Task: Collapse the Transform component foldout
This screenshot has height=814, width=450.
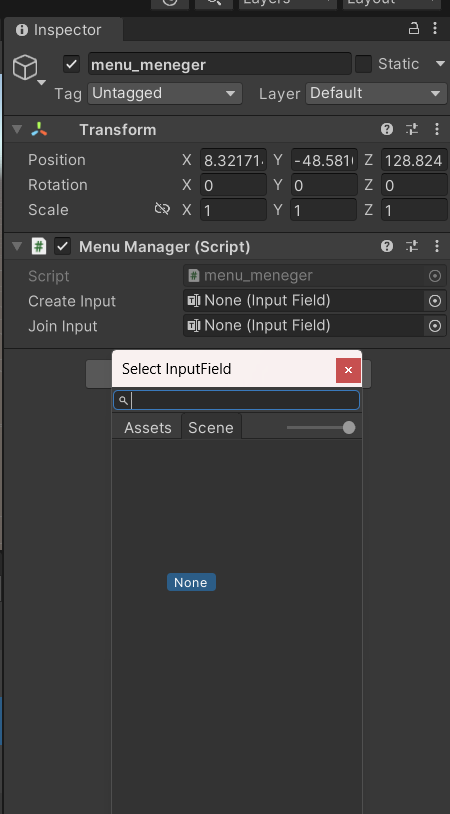Action: coord(17,129)
